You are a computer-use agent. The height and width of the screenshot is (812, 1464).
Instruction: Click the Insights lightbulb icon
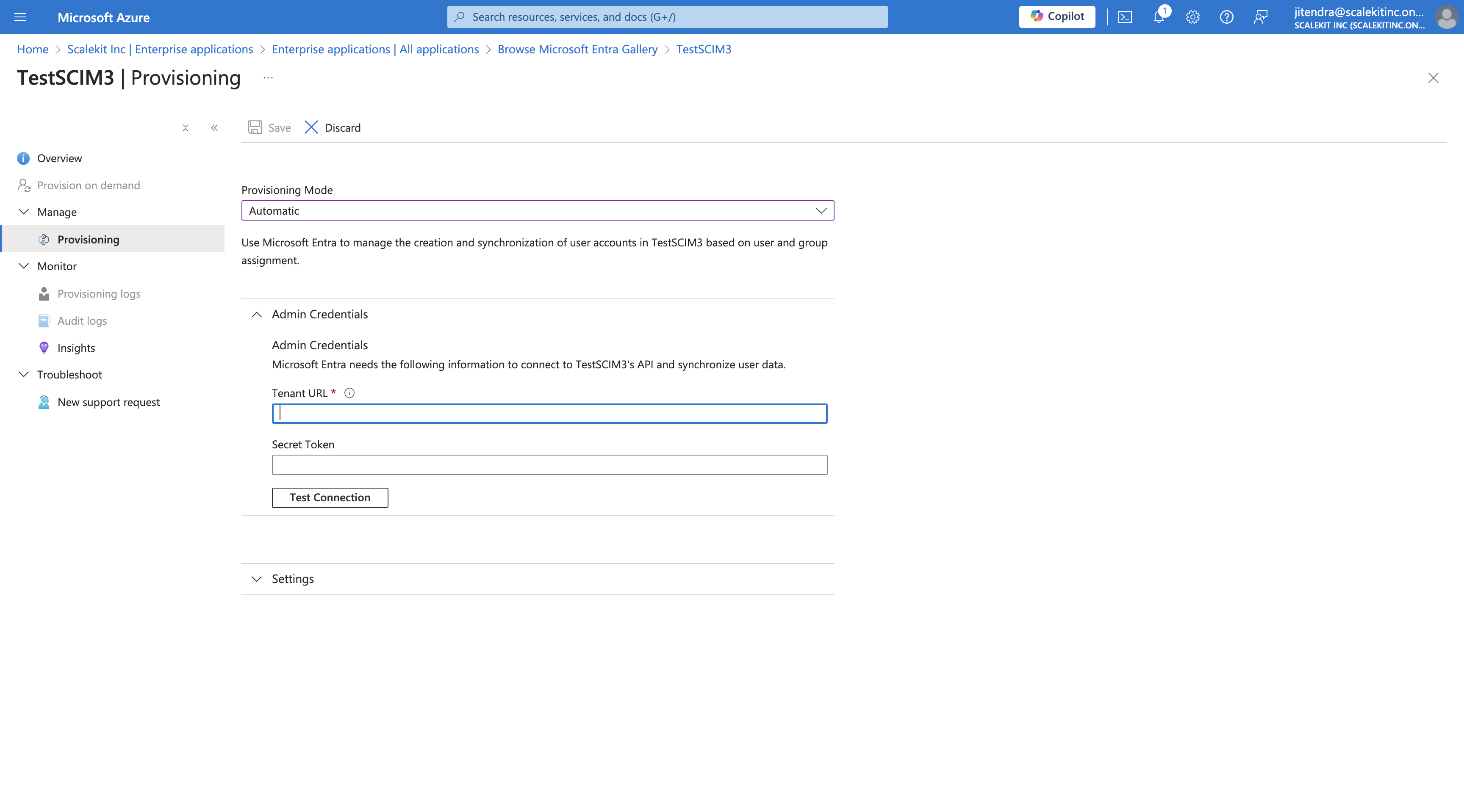[x=44, y=348]
